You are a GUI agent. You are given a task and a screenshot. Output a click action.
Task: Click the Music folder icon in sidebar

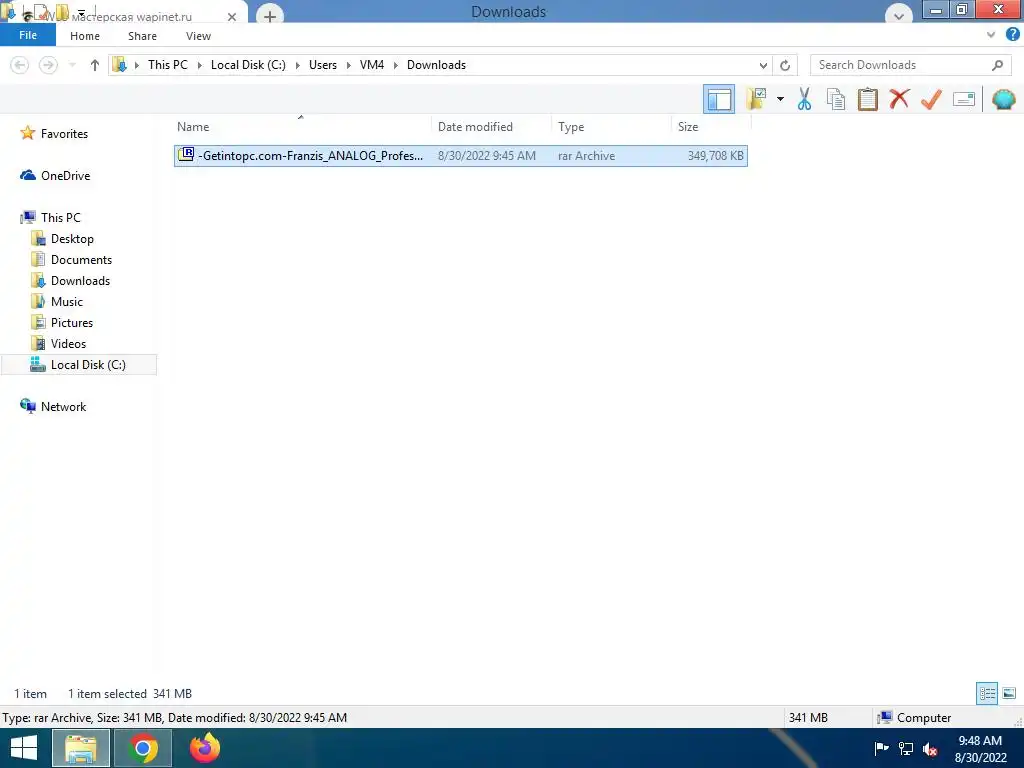39,302
